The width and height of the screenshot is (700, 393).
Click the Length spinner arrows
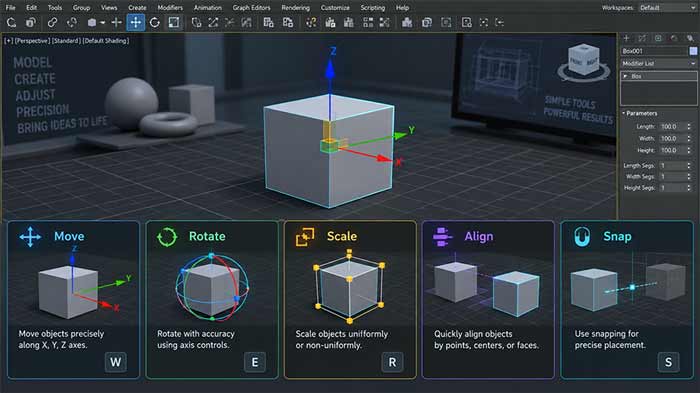pos(689,126)
